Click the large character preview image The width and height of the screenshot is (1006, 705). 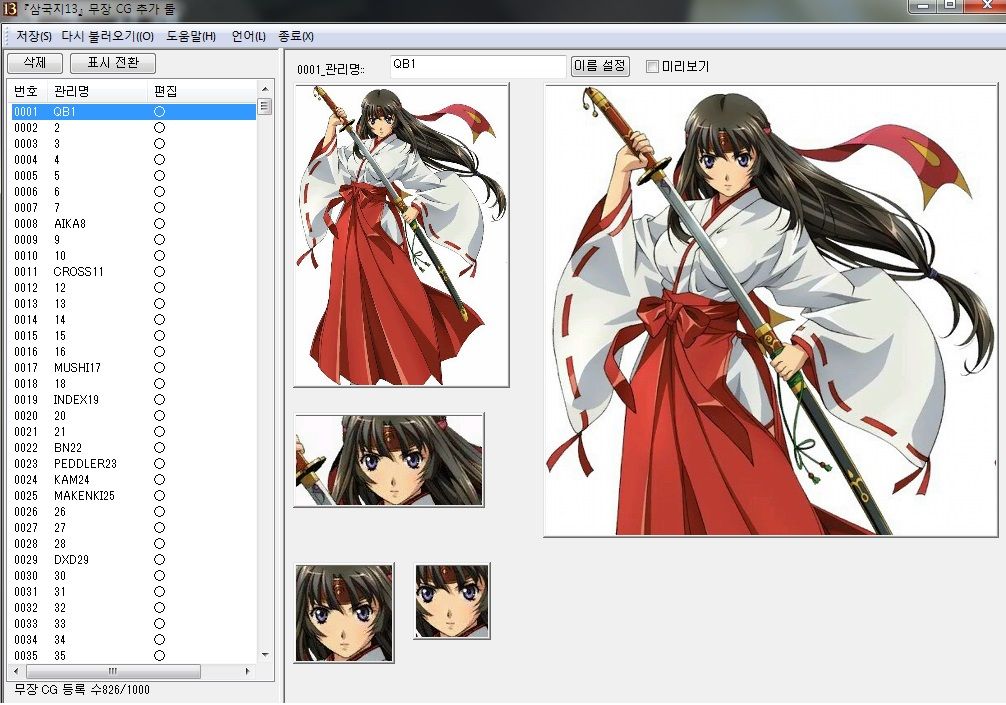(x=771, y=310)
